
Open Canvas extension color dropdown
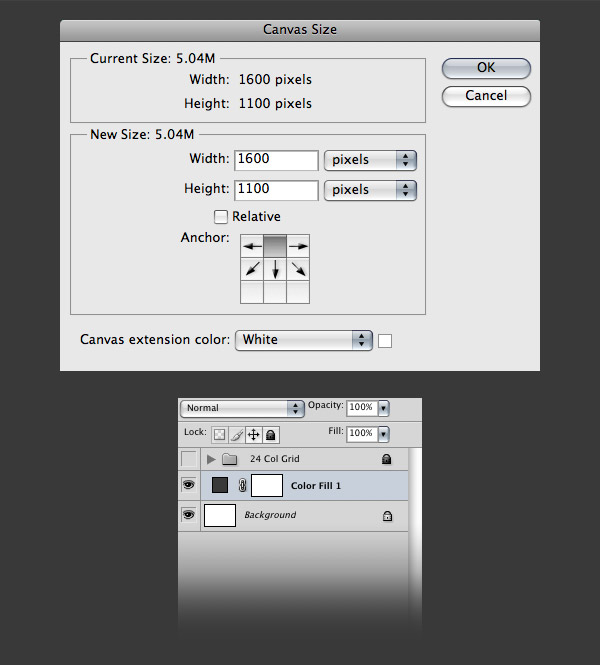(x=304, y=340)
